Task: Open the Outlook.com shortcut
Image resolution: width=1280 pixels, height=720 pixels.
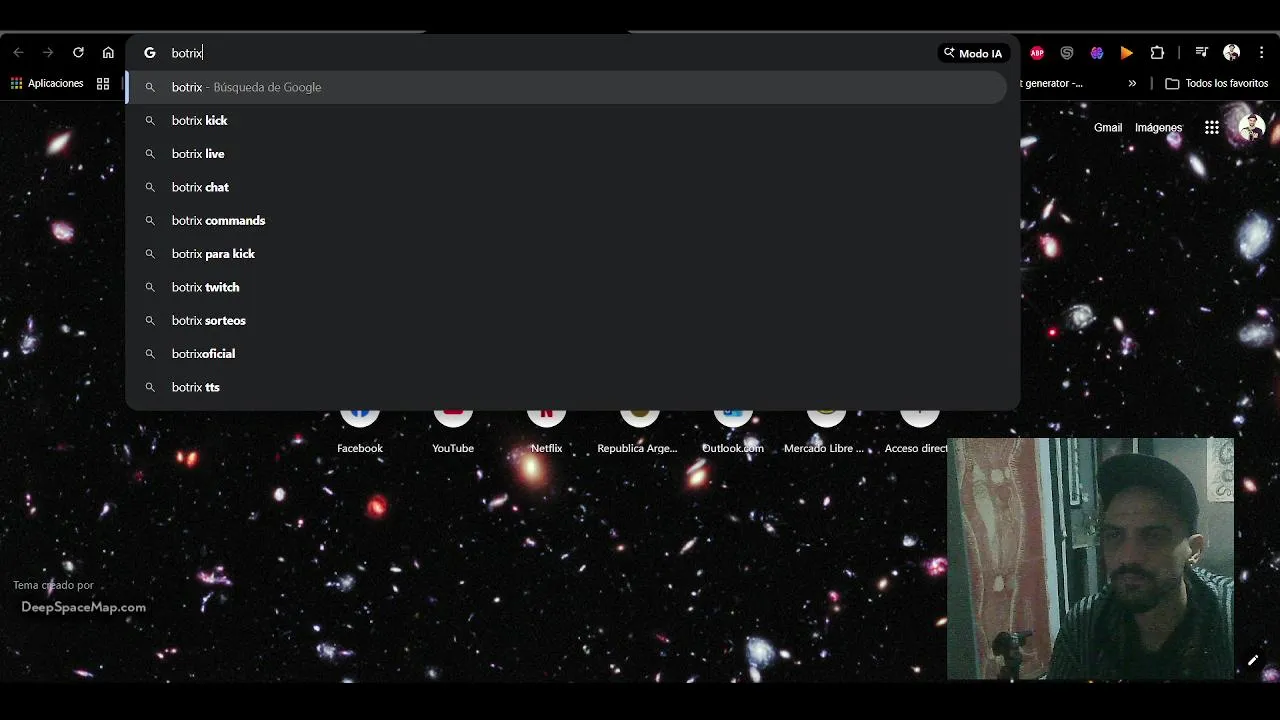Action: 733,430
